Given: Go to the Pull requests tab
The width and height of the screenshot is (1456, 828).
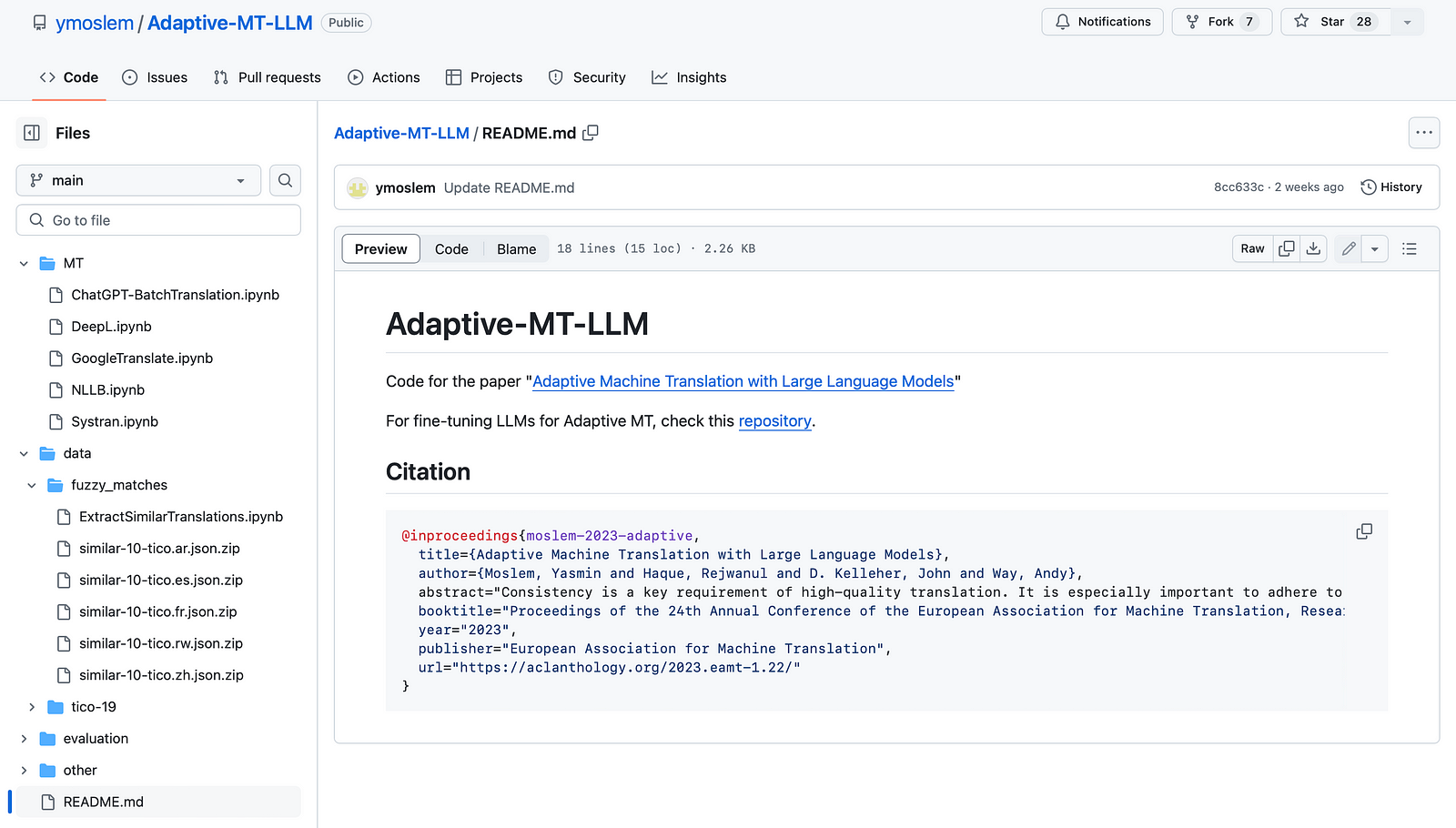Looking at the screenshot, I should [x=267, y=77].
